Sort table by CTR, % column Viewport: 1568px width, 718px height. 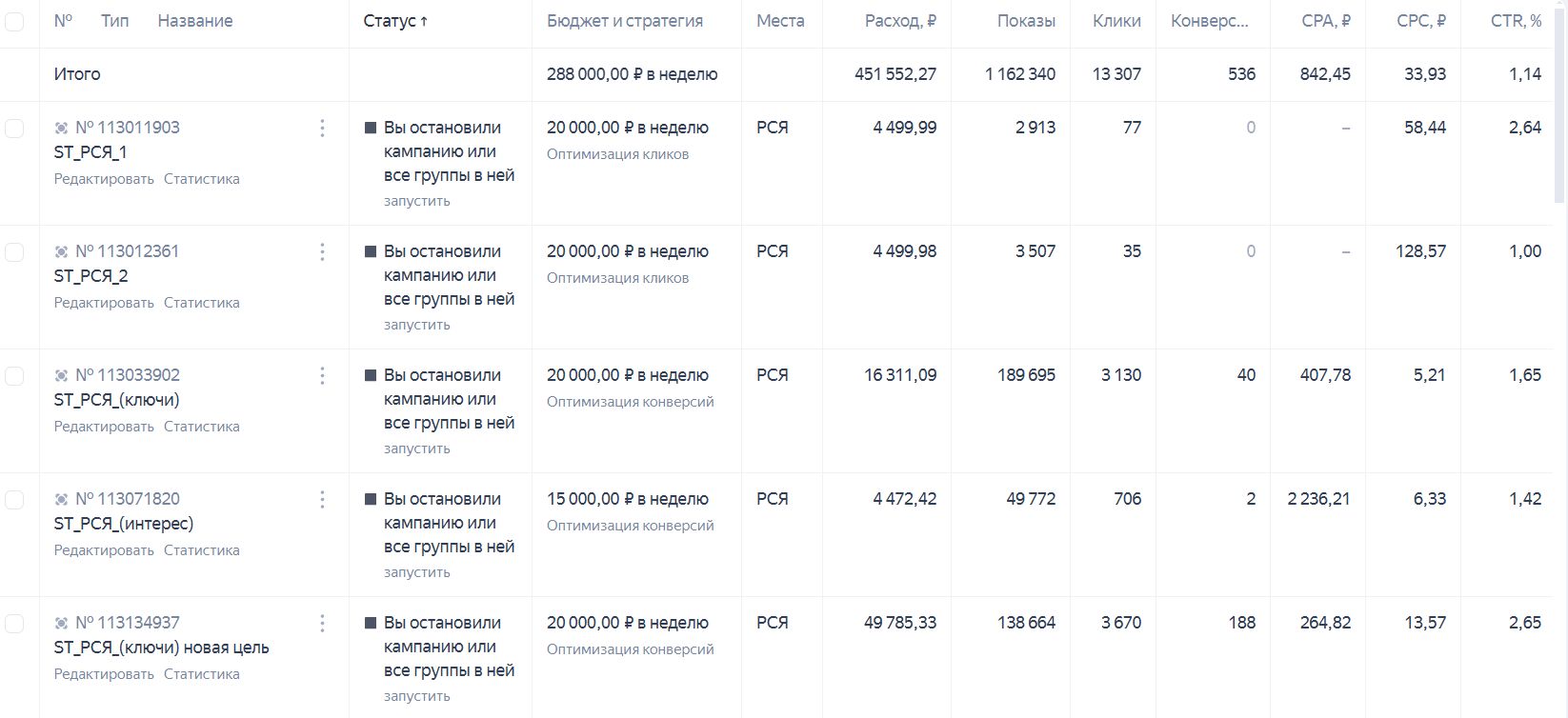pyautogui.click(x=1516, y=21)
